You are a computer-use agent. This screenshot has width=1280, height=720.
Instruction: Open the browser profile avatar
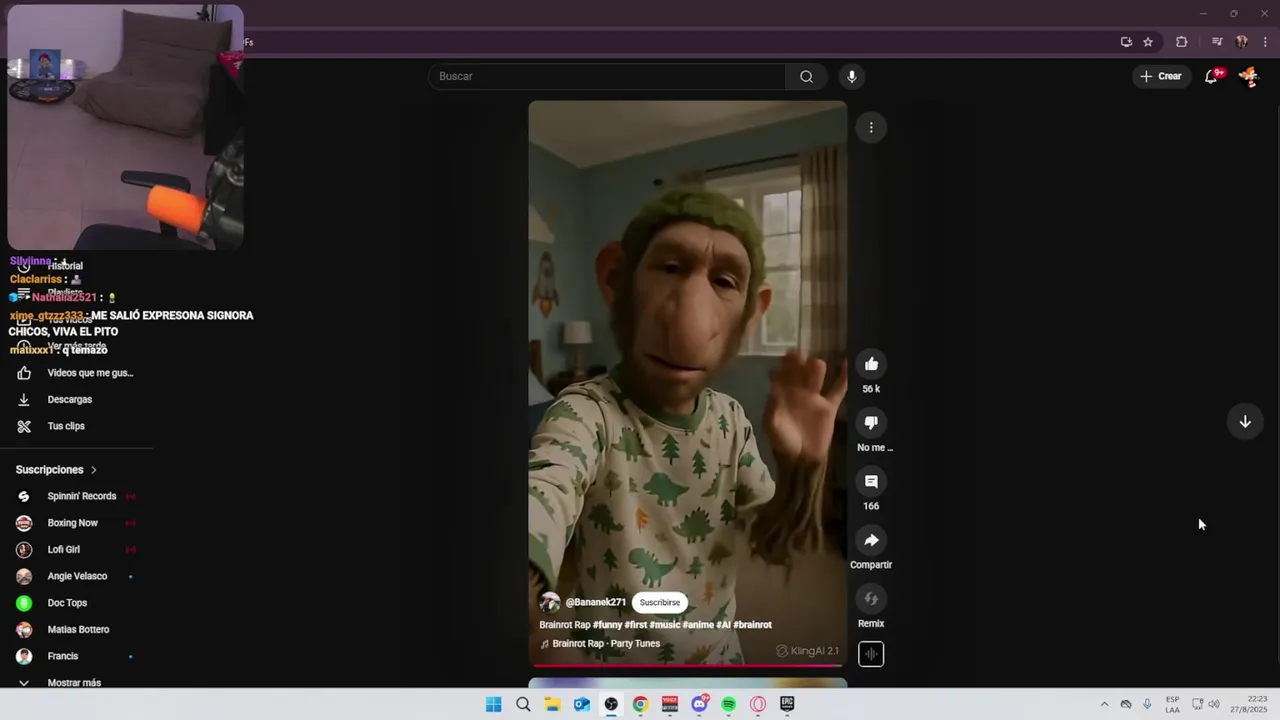point(1242,42)
